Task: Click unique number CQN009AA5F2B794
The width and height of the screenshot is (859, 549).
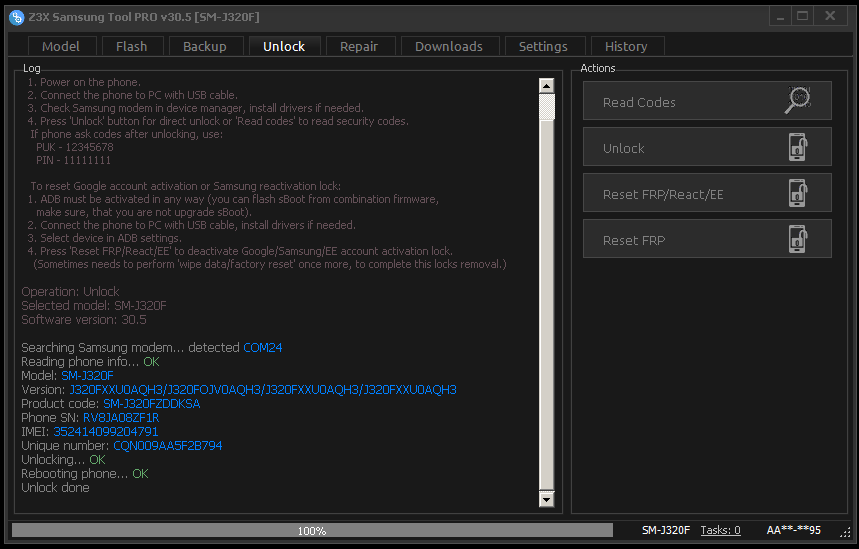Action: click(168, 445)
